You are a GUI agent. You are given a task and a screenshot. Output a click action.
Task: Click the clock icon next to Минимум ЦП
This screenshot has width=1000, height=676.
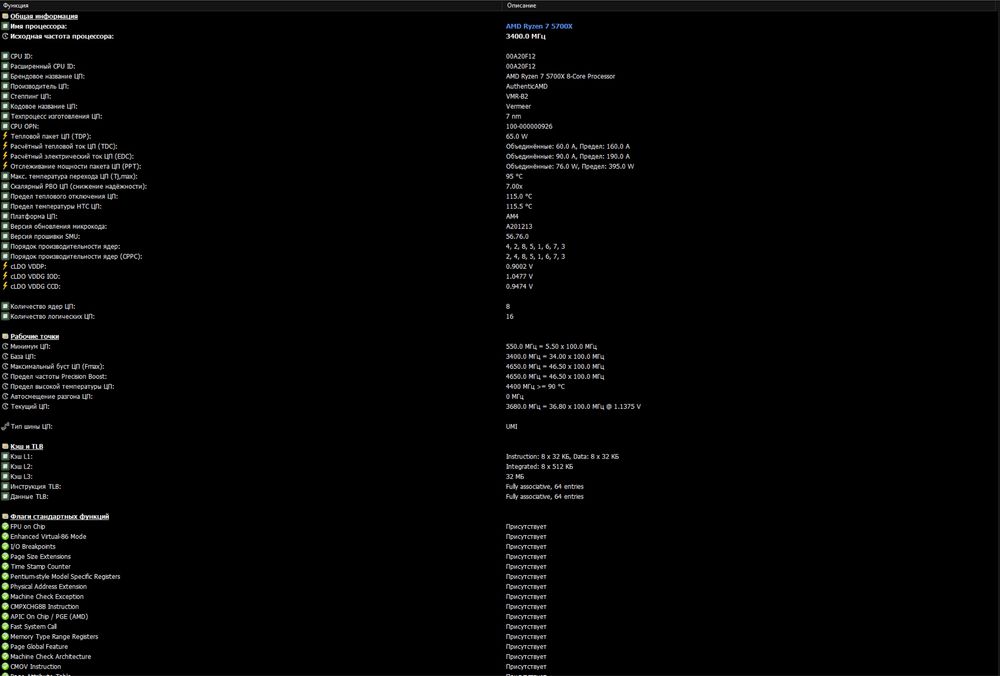click(x=5, y=346)
